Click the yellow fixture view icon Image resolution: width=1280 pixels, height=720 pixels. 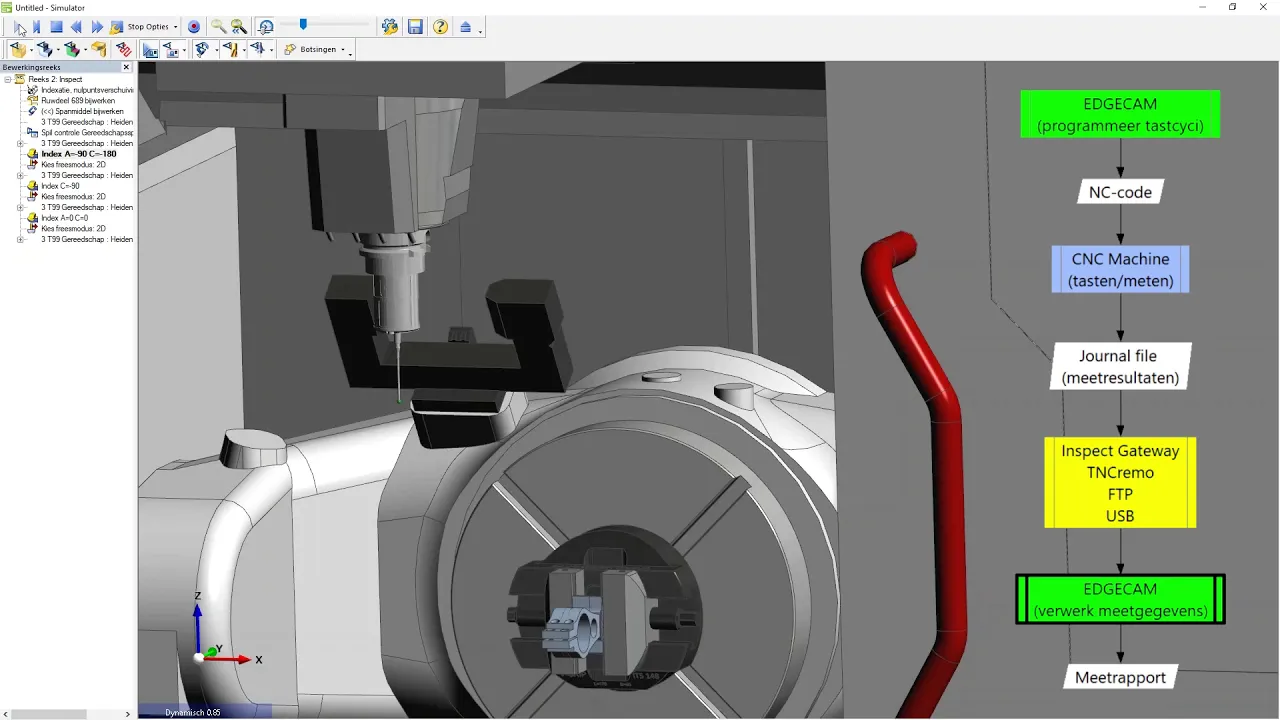98,49
